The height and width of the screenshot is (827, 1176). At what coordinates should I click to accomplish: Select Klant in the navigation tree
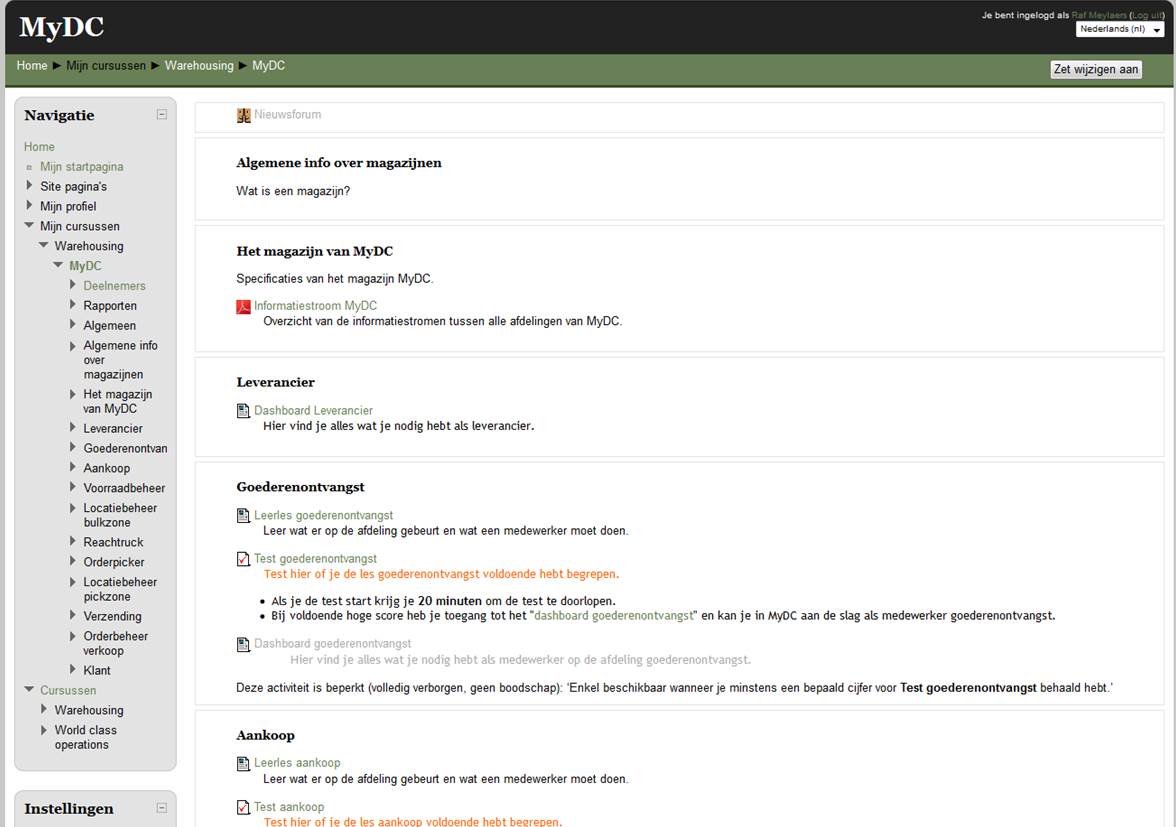click(97, 670)
